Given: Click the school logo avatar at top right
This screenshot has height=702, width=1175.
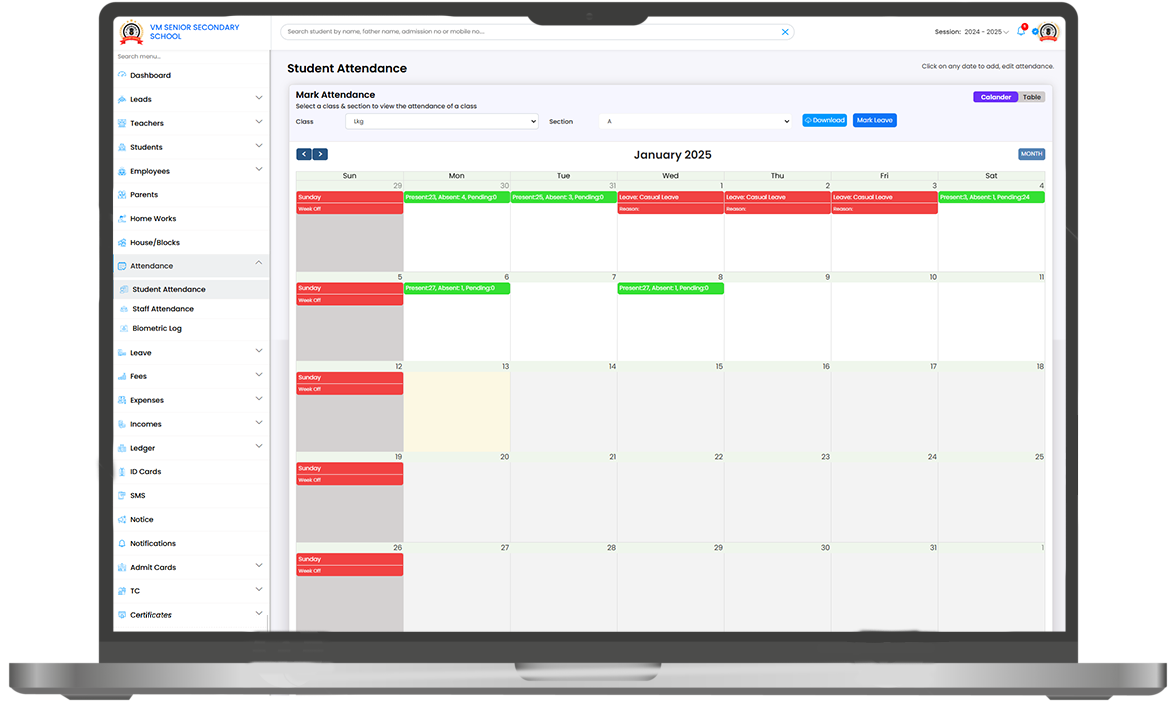Looking at the screenshot, I should 1046,31.
